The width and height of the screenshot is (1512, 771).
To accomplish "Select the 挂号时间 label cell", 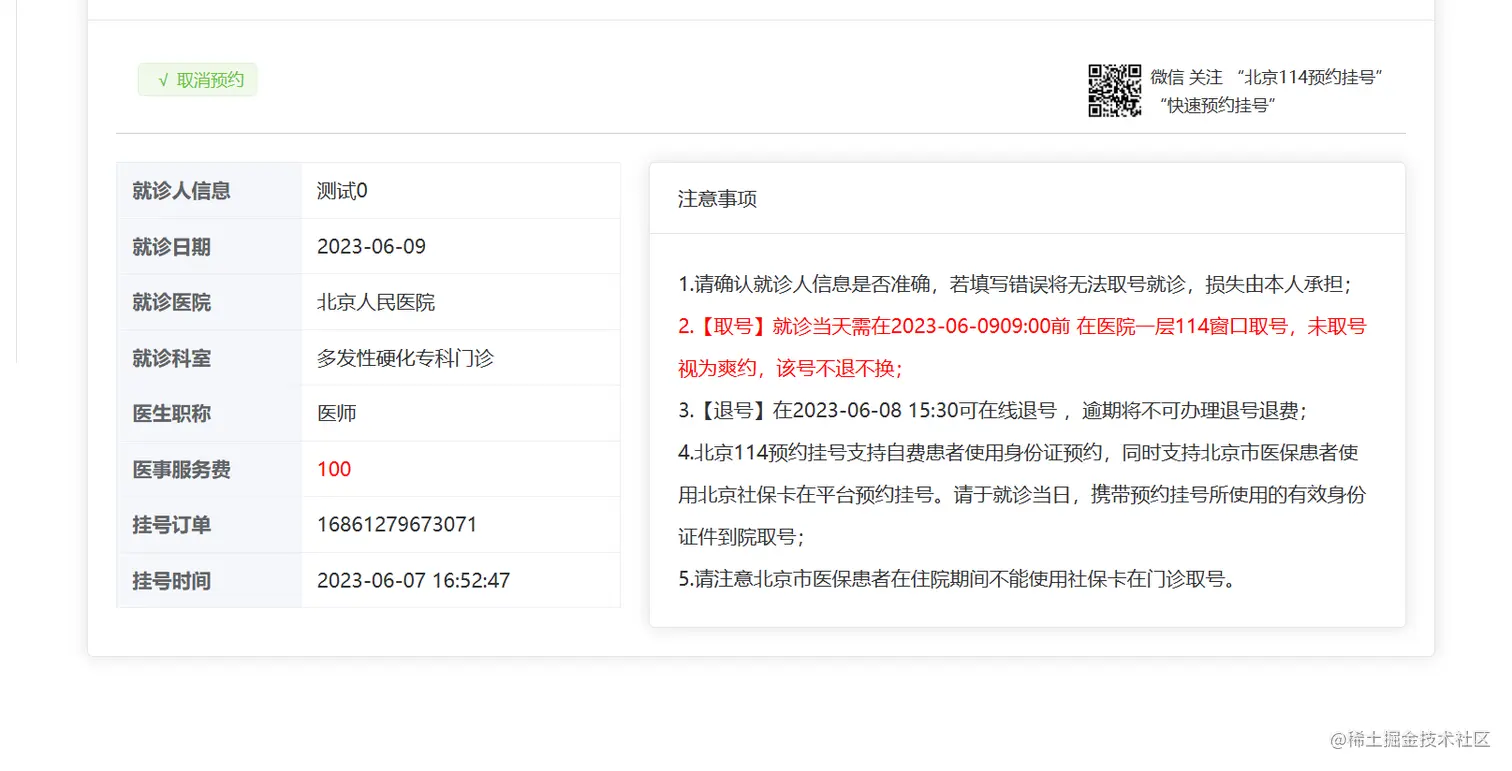I will (x=209, y=580).
